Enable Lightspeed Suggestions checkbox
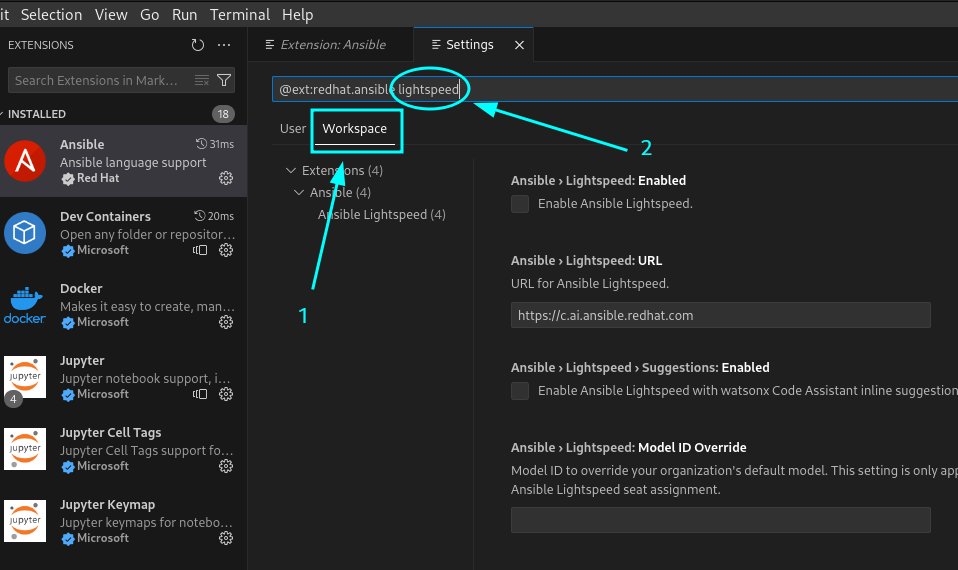The width and height of the screenshot is (958, 570). (520, 390)
